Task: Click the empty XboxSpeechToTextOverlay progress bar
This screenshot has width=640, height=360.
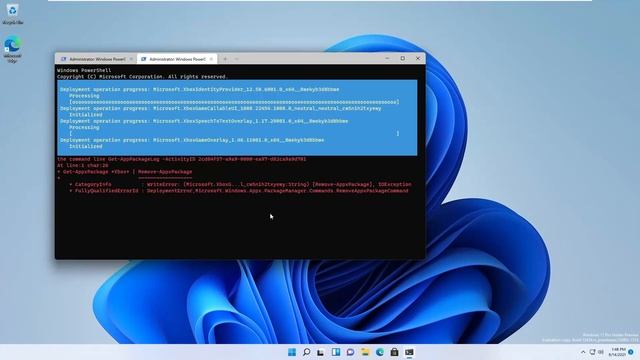Action: [x=234, y=133]
